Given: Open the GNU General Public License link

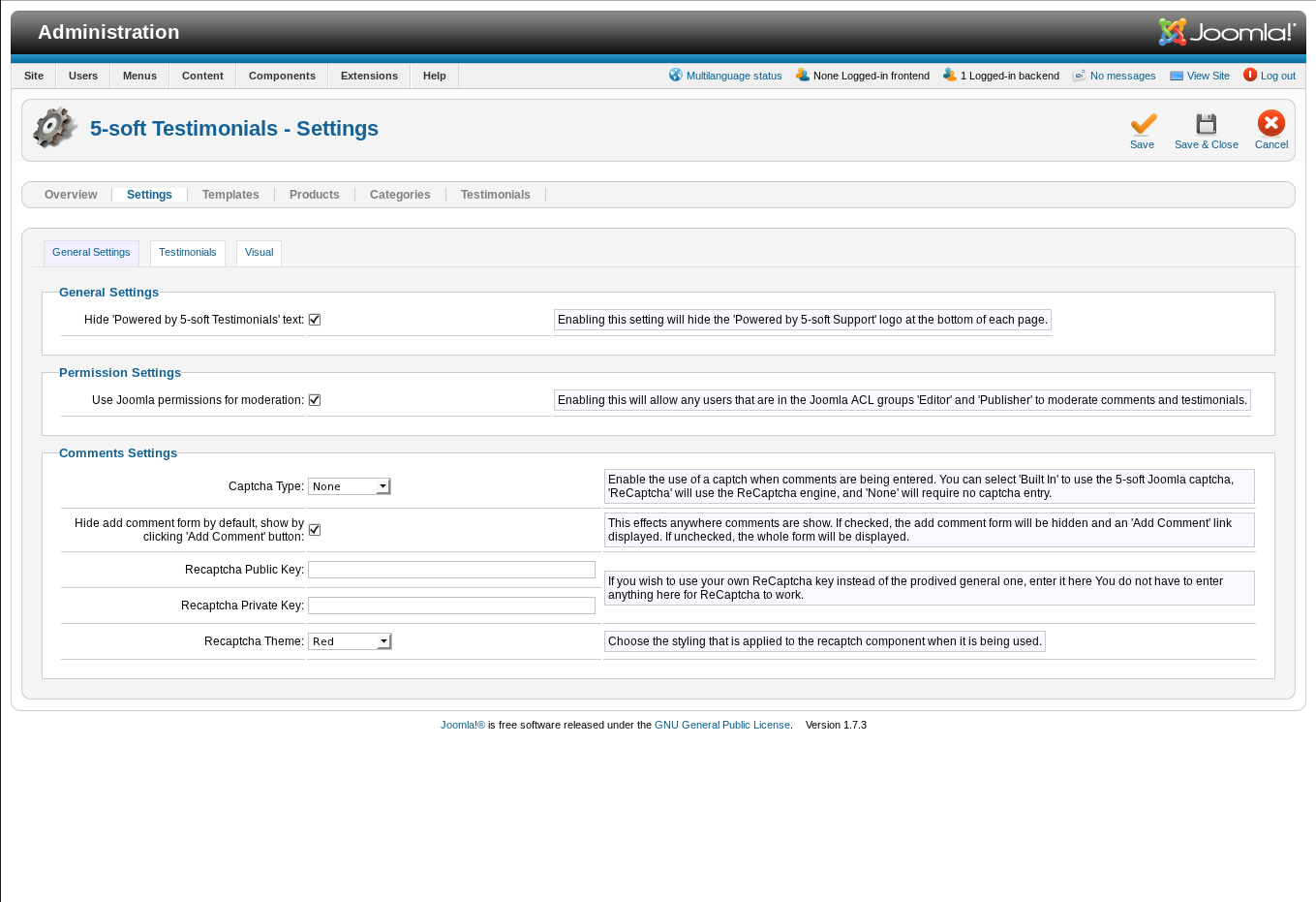Looking at the screenshot, I should coord(722,725).
